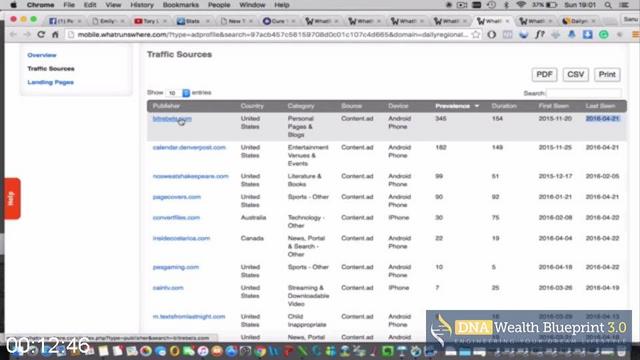Image resolution: width=640 pixels, height=360 pixels.
Task: Sort by the First Seen column header
Action: pyautogui.click(x=553, y=106)
